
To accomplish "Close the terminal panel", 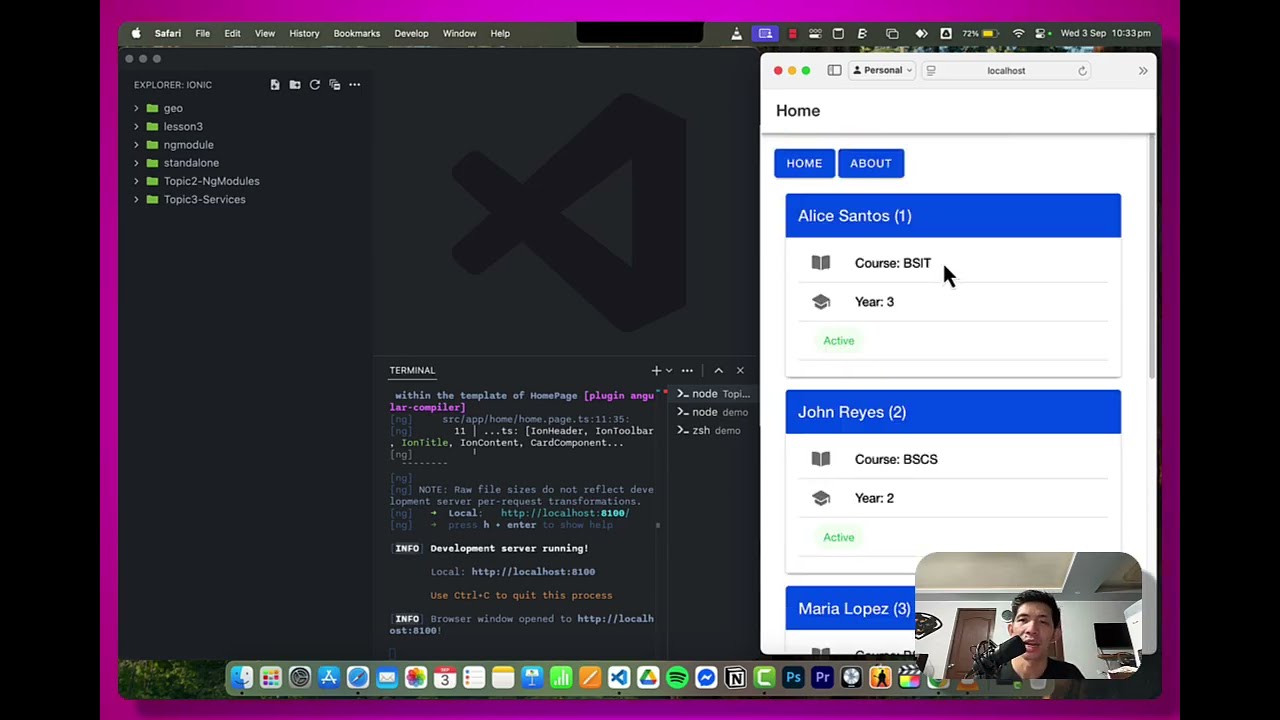I will click(x=740, y=370).
